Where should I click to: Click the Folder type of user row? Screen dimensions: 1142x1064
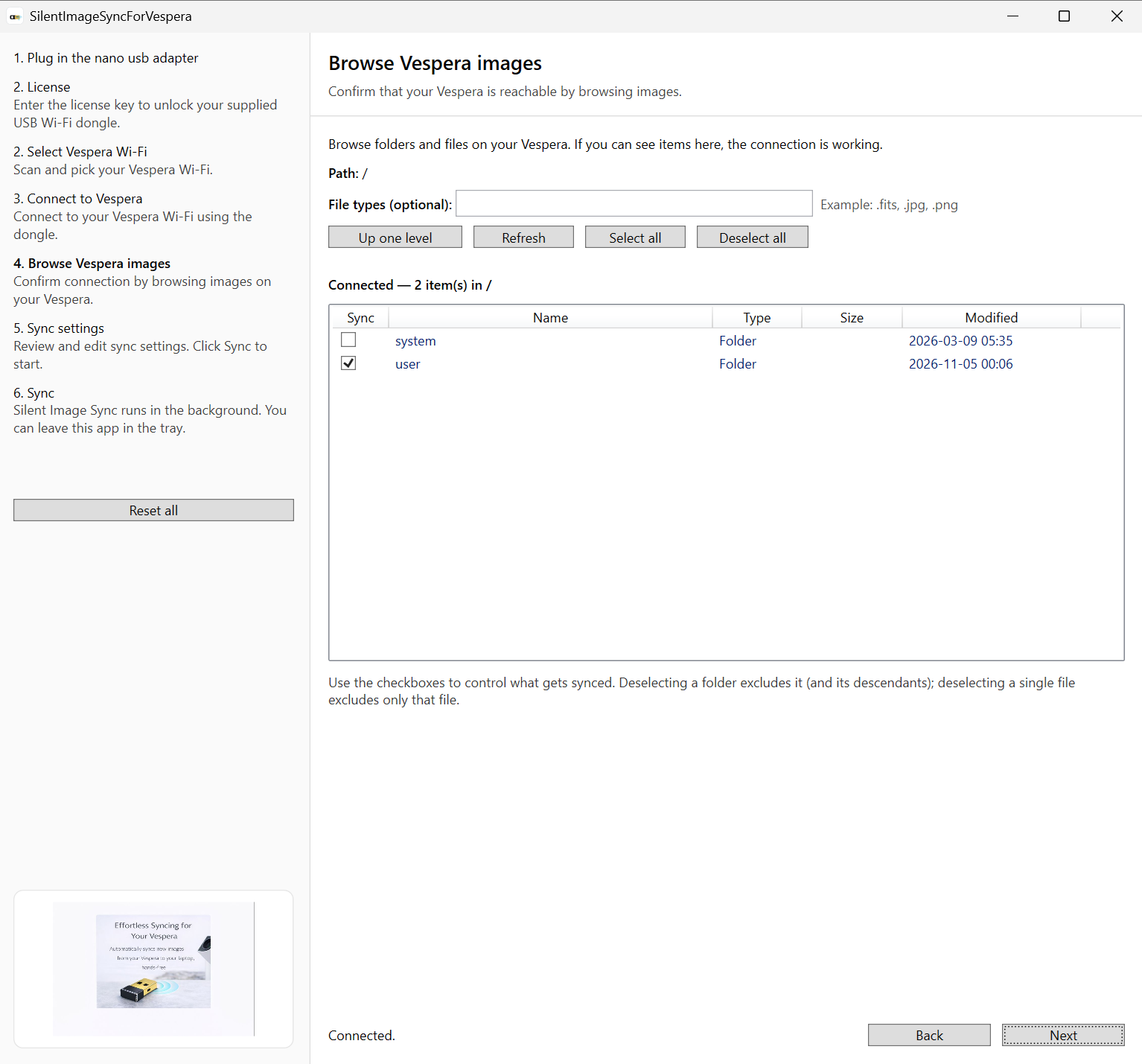pos(738,364)
